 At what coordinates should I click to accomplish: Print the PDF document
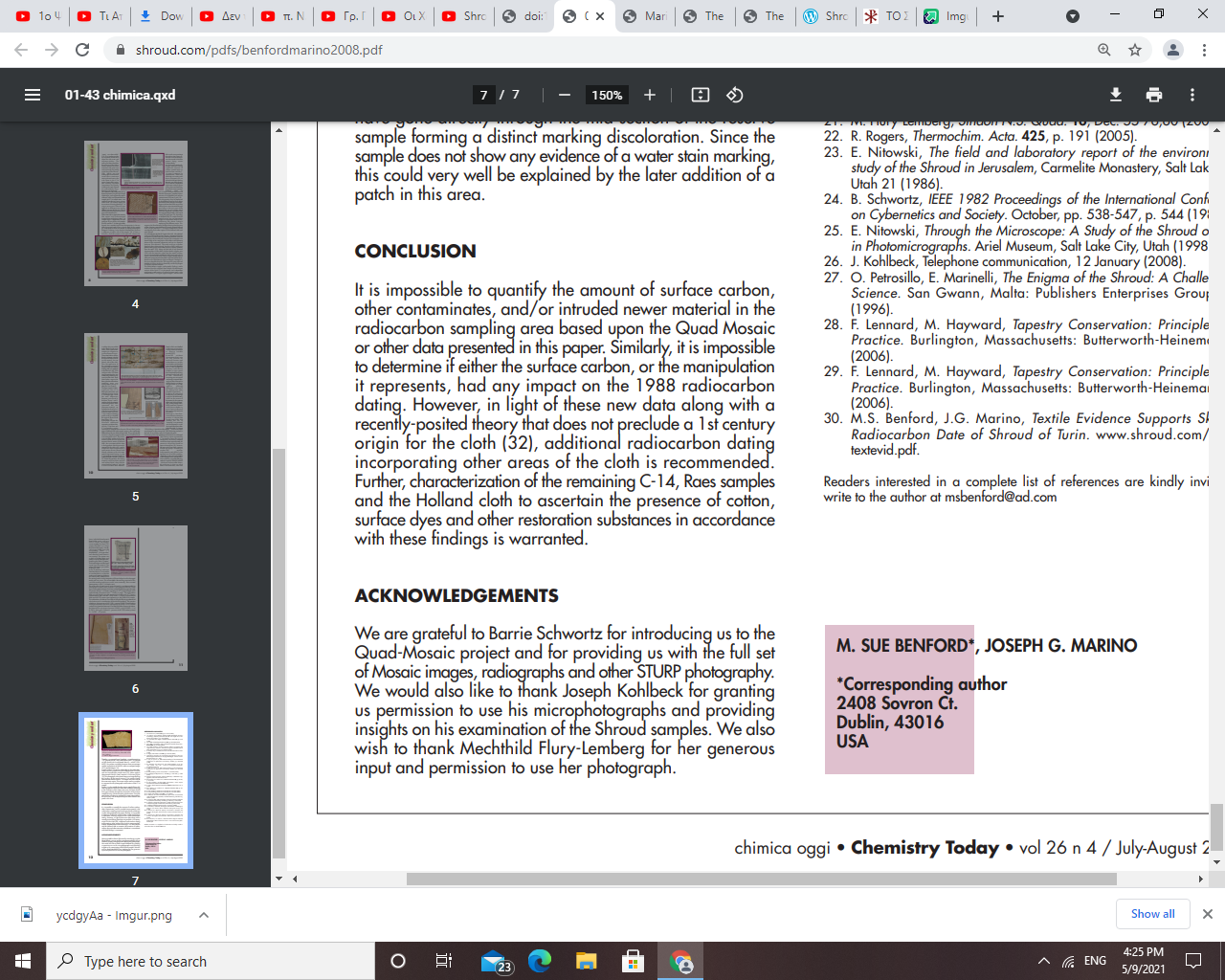1154,95
